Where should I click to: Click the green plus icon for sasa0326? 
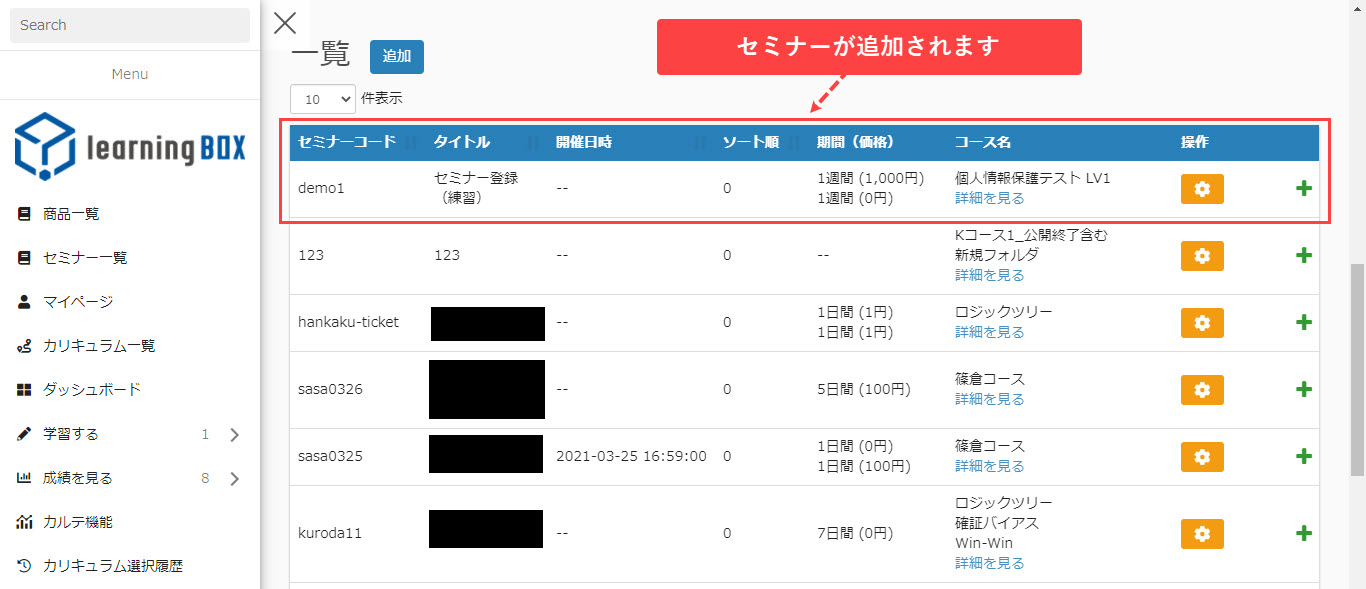coord(1303,389)
